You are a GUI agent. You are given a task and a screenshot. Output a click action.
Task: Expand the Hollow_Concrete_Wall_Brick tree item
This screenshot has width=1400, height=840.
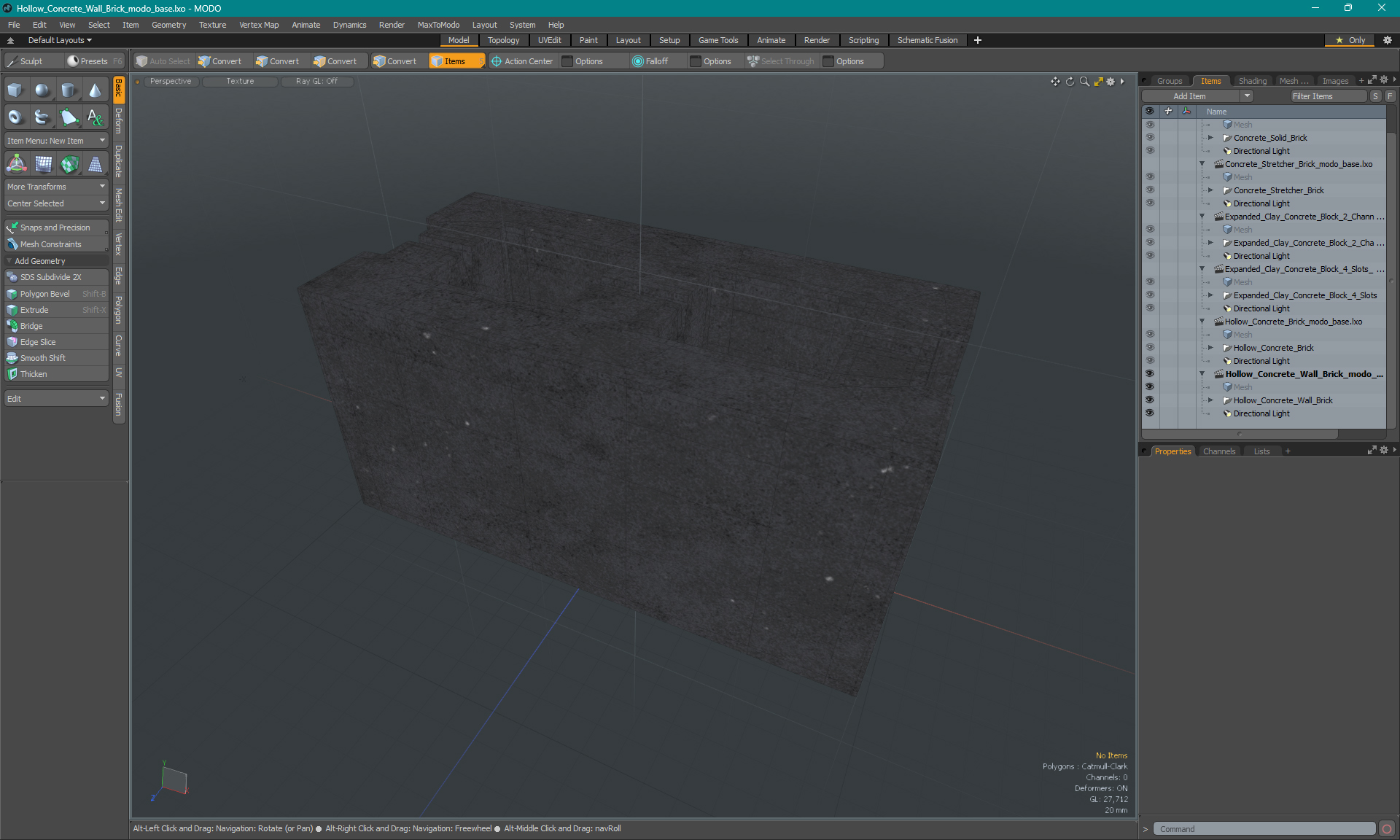(x=1210, y=400)
